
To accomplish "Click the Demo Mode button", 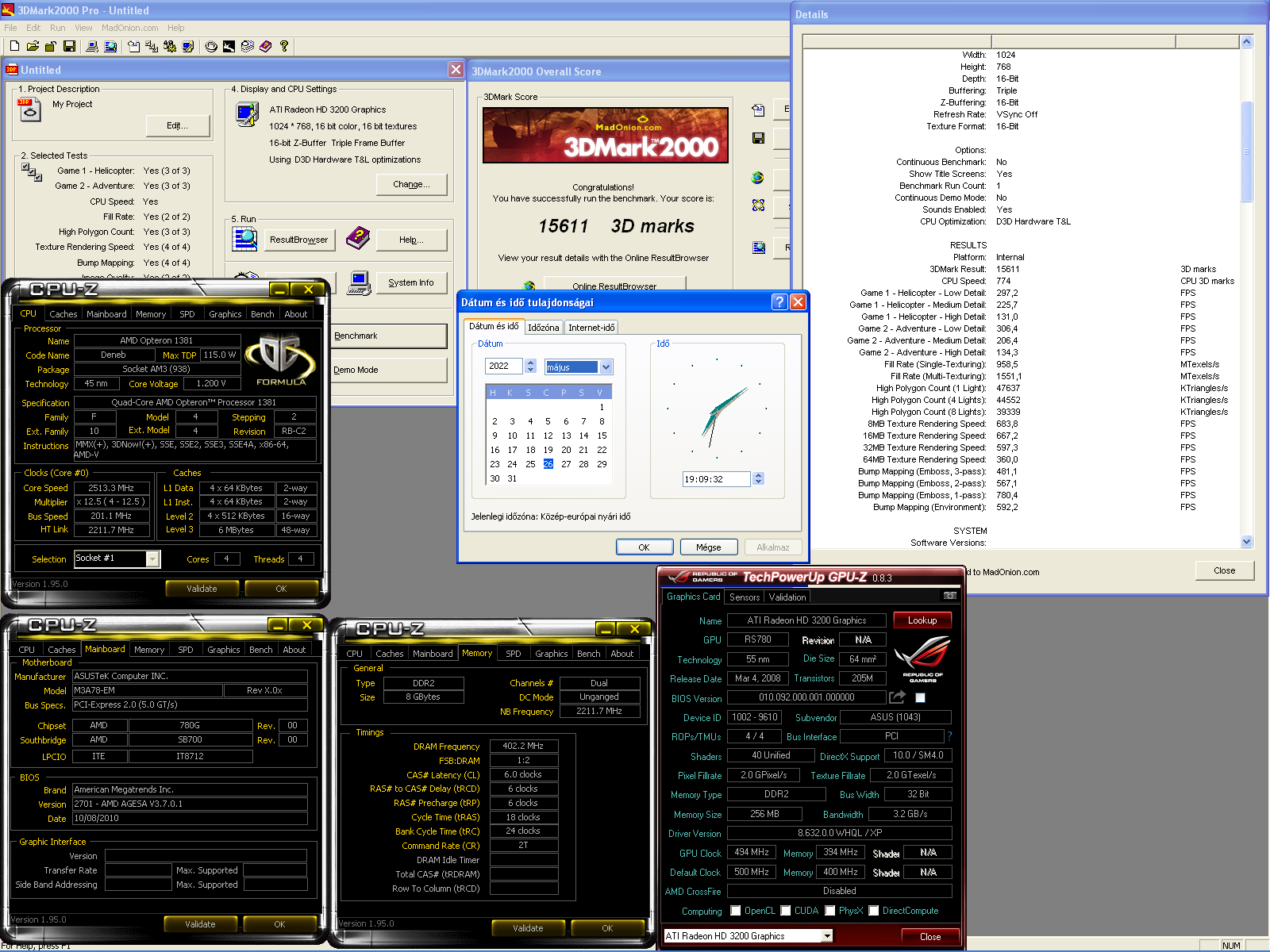I will pyautogui.click(x=389, y=370).
